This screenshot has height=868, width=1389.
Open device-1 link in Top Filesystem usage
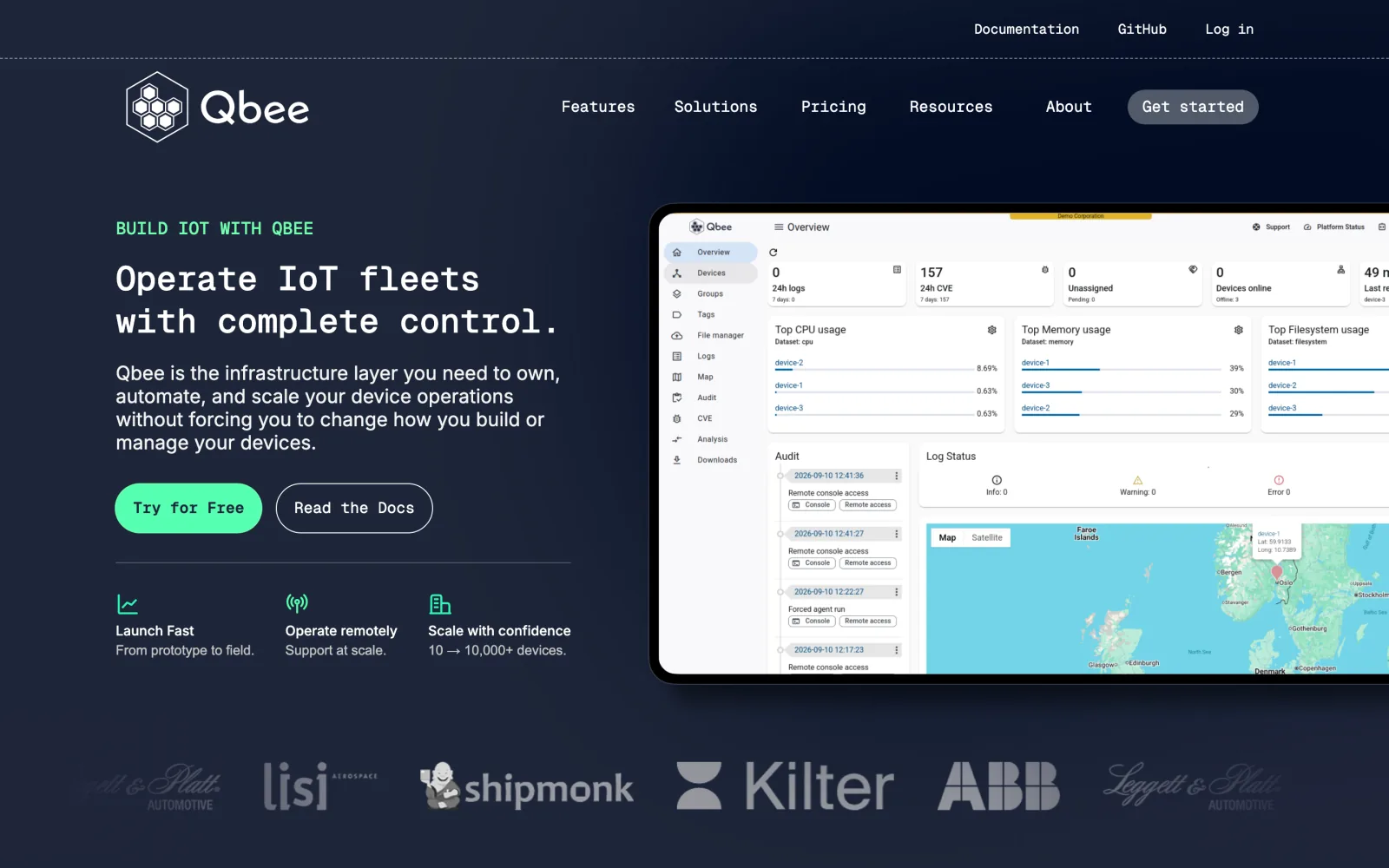1282,363
